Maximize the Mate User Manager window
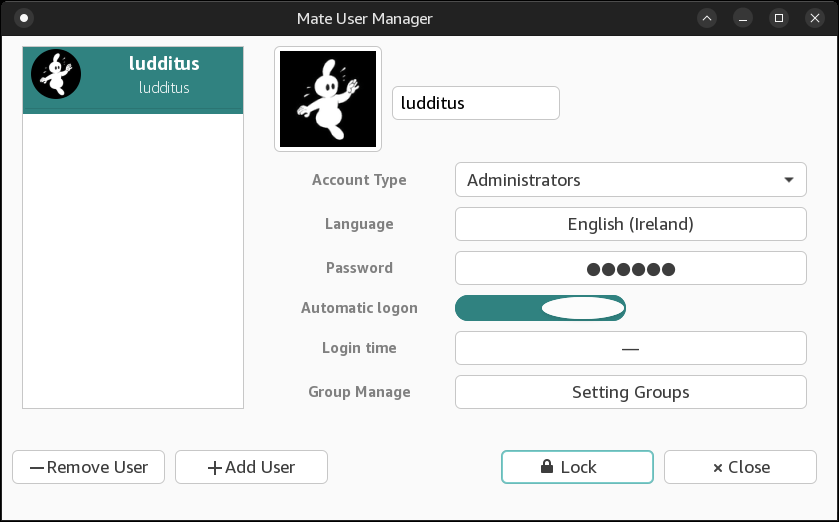 click(x=778, y=18)
